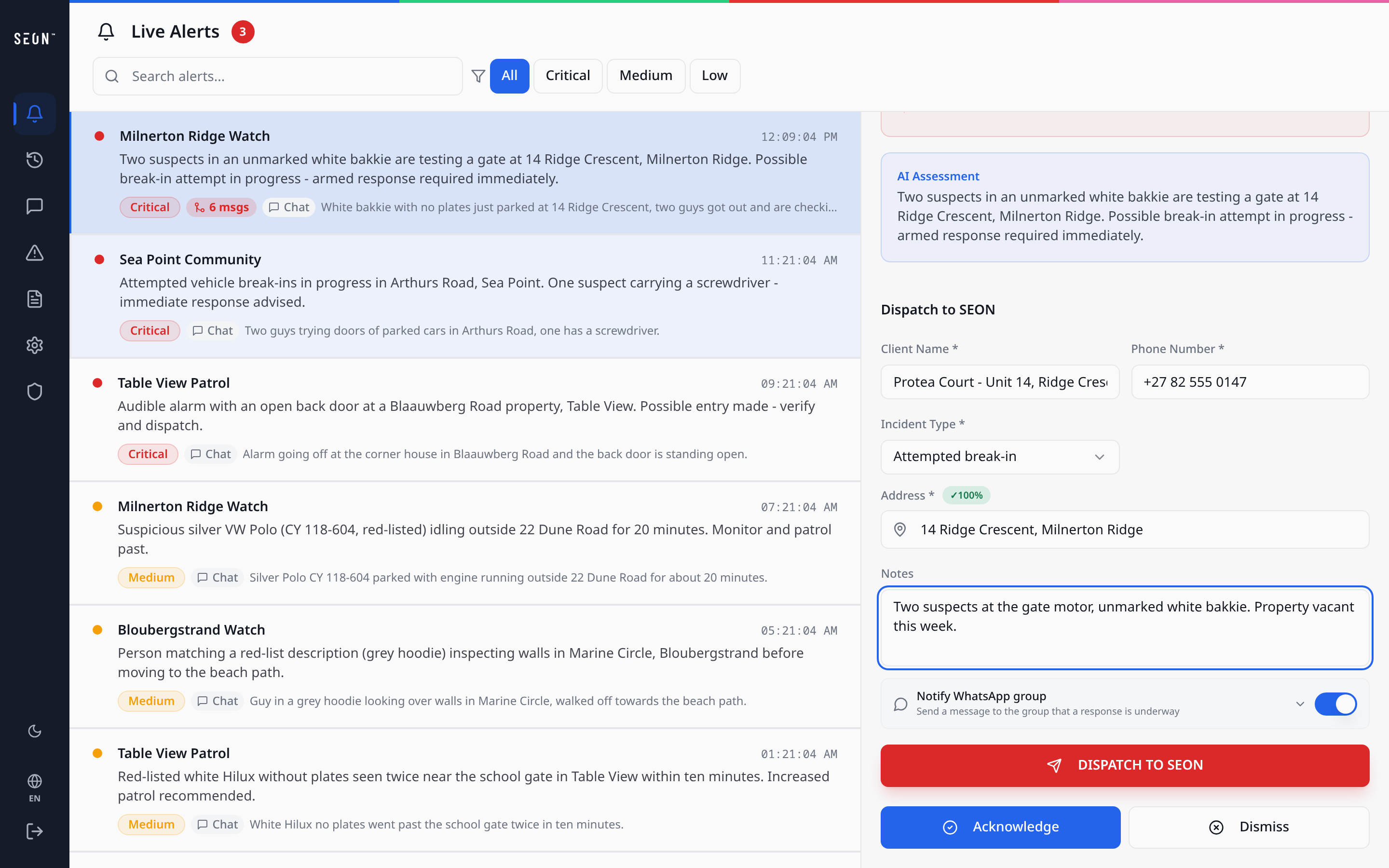Click the Phone Number input field
The height and width of the screenshot is (868, 1389).
[1250, 382]
